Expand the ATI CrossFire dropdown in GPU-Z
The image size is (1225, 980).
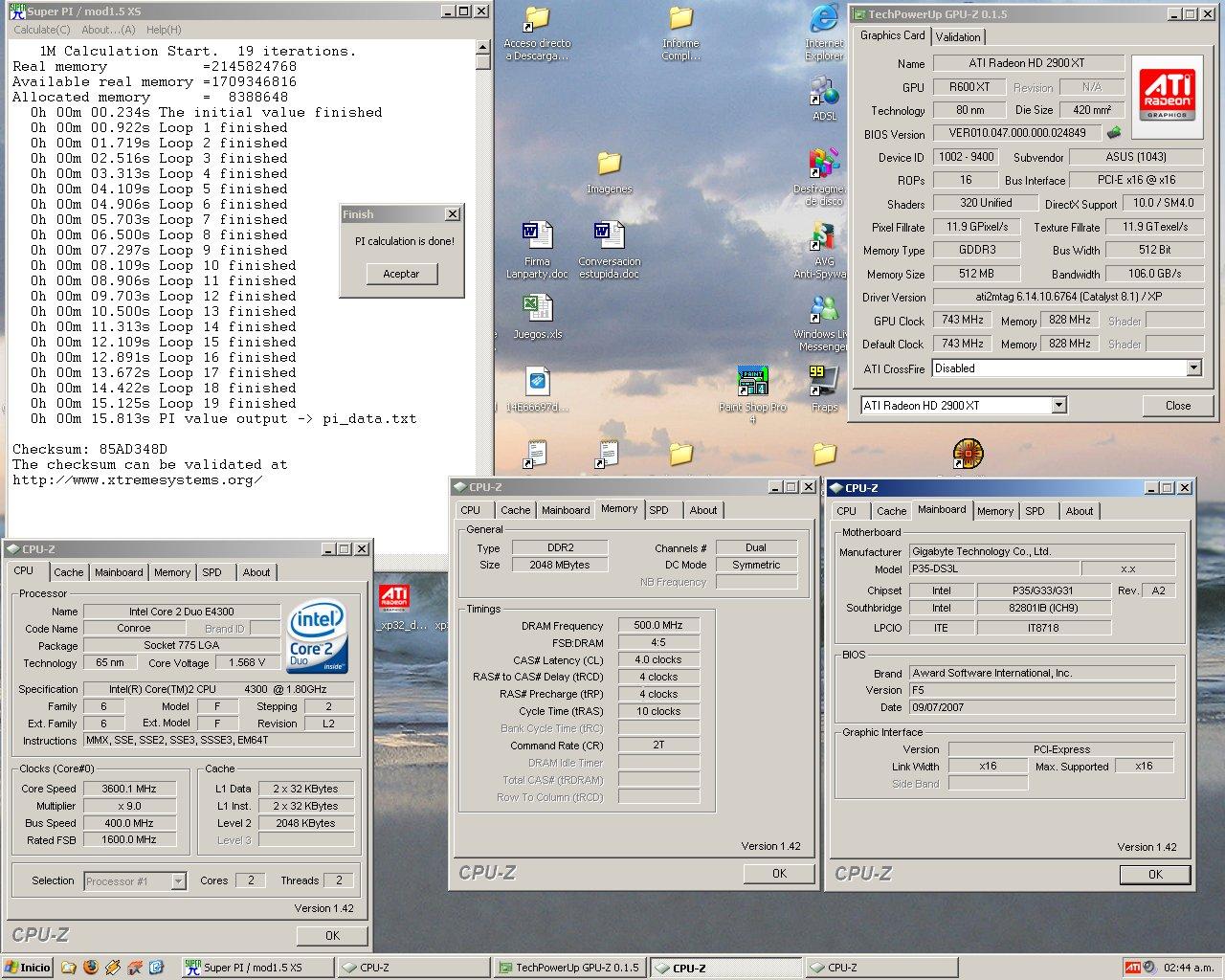click(1193, 368)
